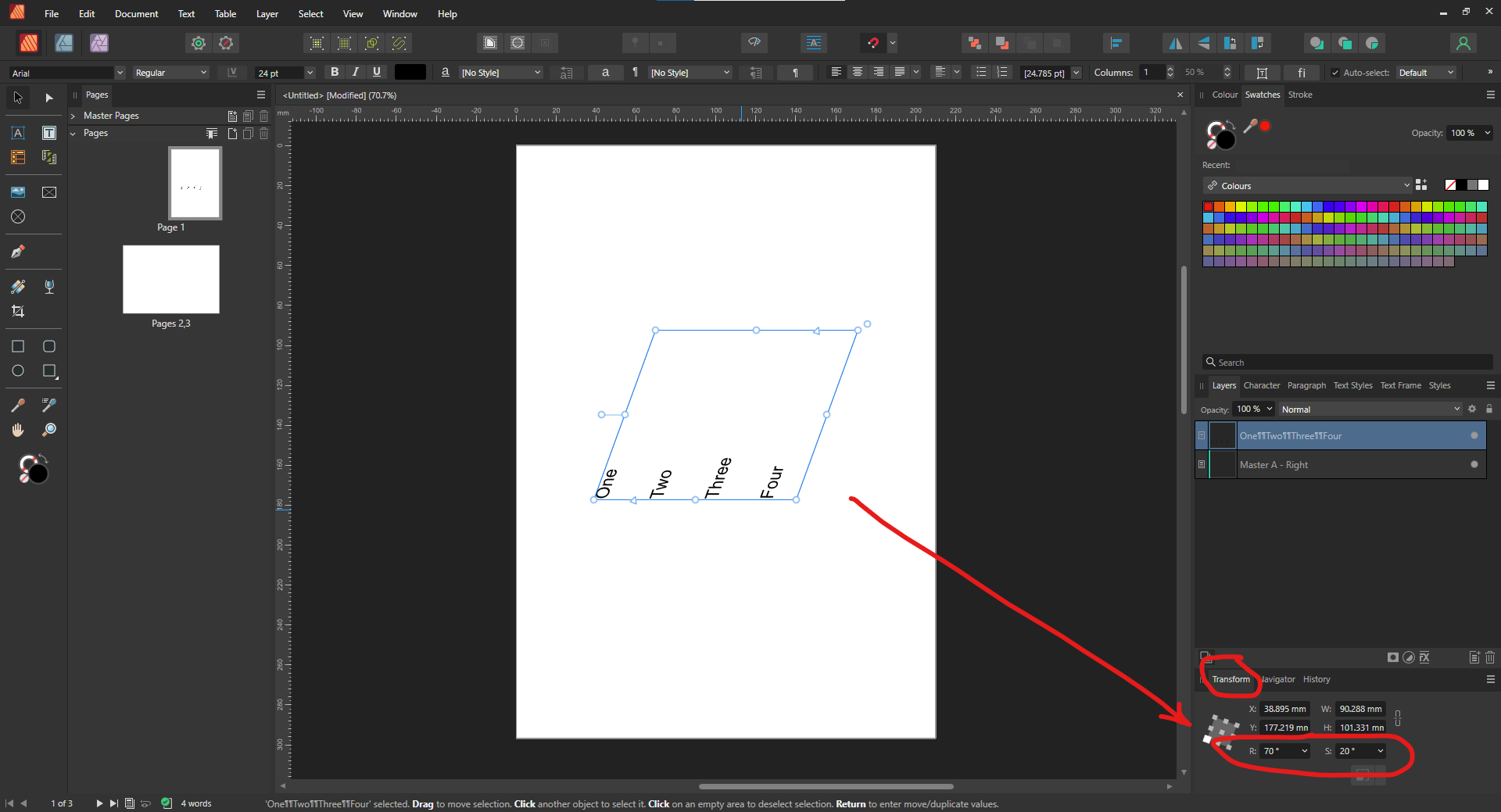Open shear 20° dropdown in Transform
The image size is (1501, 812).
[x=1380, y=751]
